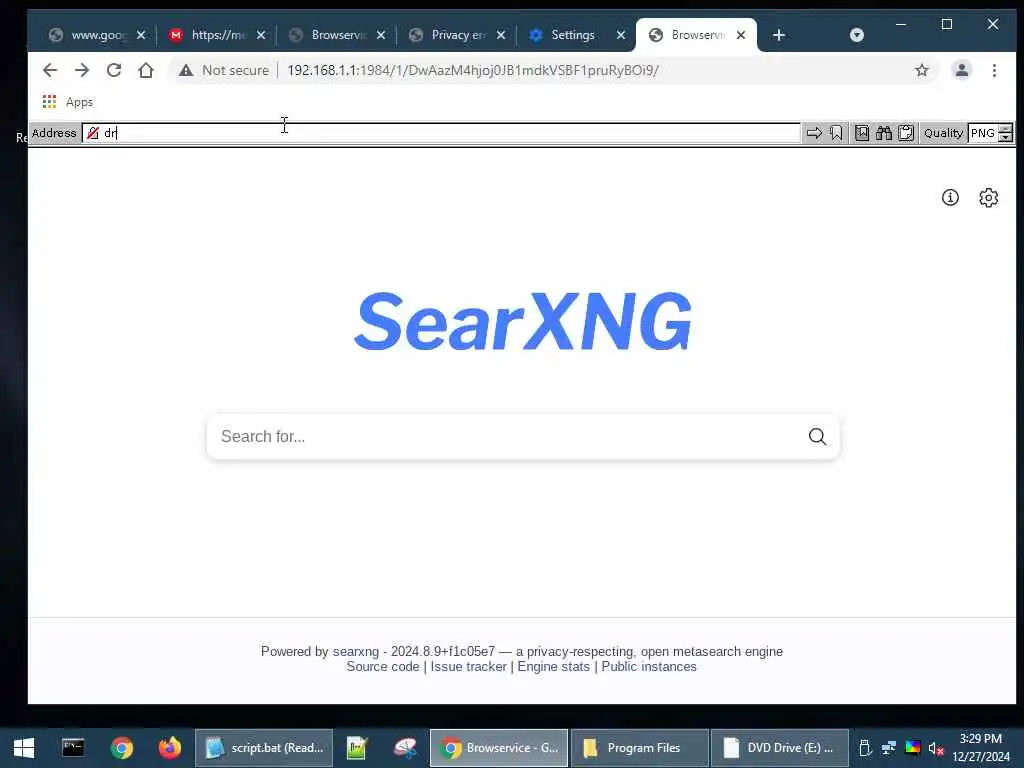
Task: Click the binoculars find icon
Action: point(884,133)
